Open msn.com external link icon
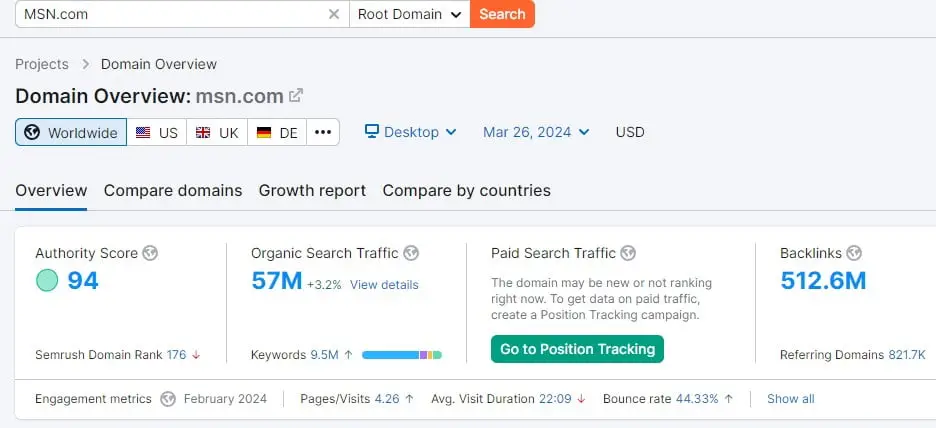 point(296,96)
